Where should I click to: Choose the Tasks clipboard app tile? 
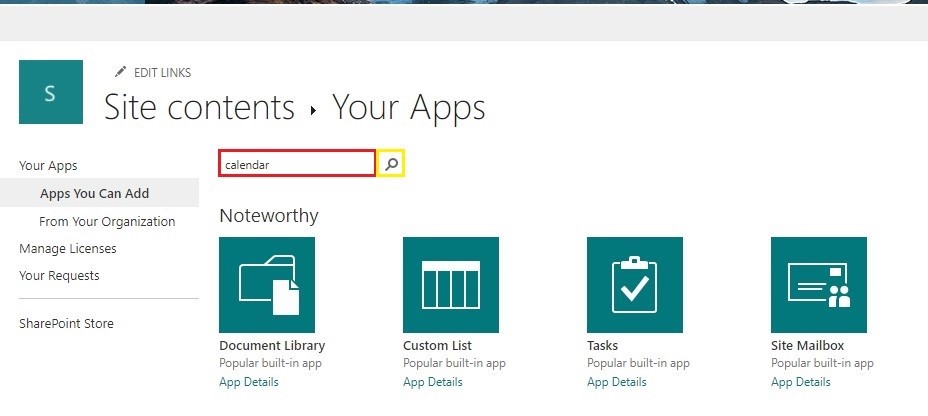pos(635,285)
